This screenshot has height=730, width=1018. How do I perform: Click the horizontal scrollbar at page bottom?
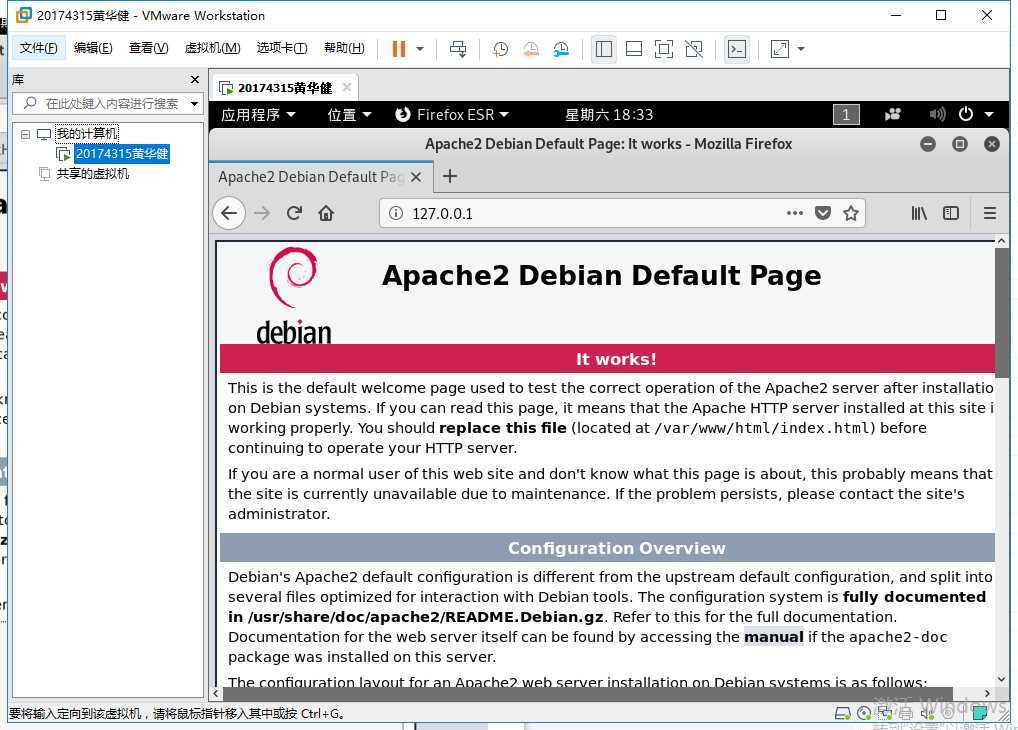587,694
